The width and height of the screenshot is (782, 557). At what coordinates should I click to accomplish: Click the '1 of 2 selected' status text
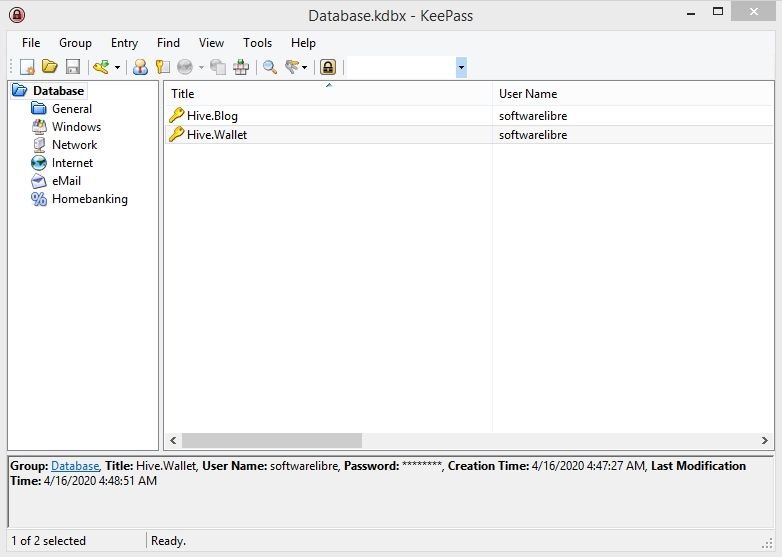click(48, 541)
